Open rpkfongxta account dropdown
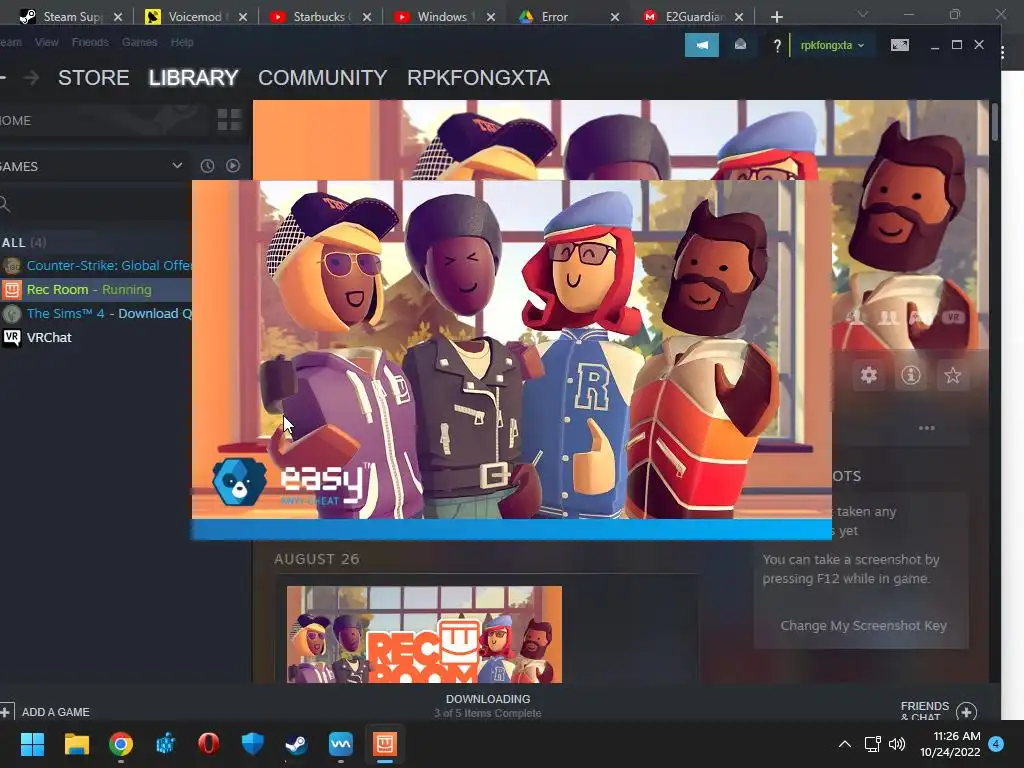The width and height of the screenshot is (1024, 768). pos(832,45)
